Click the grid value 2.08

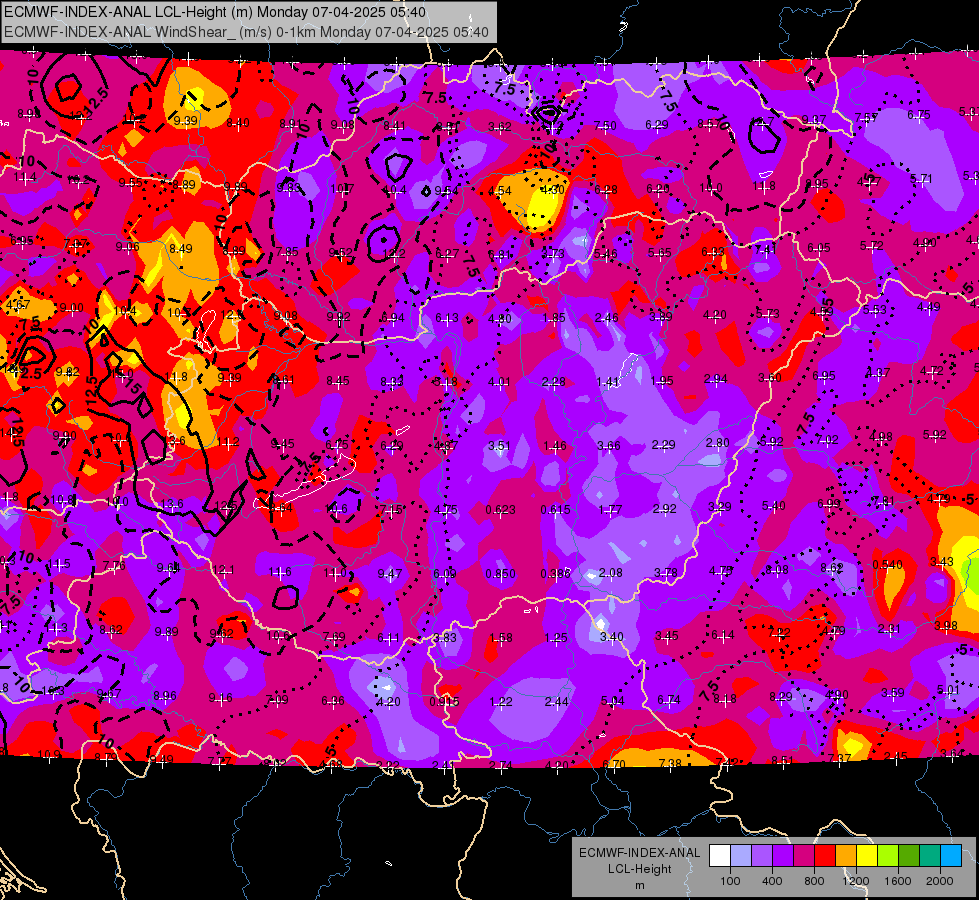pyautogui.click(x=610, y=573)
